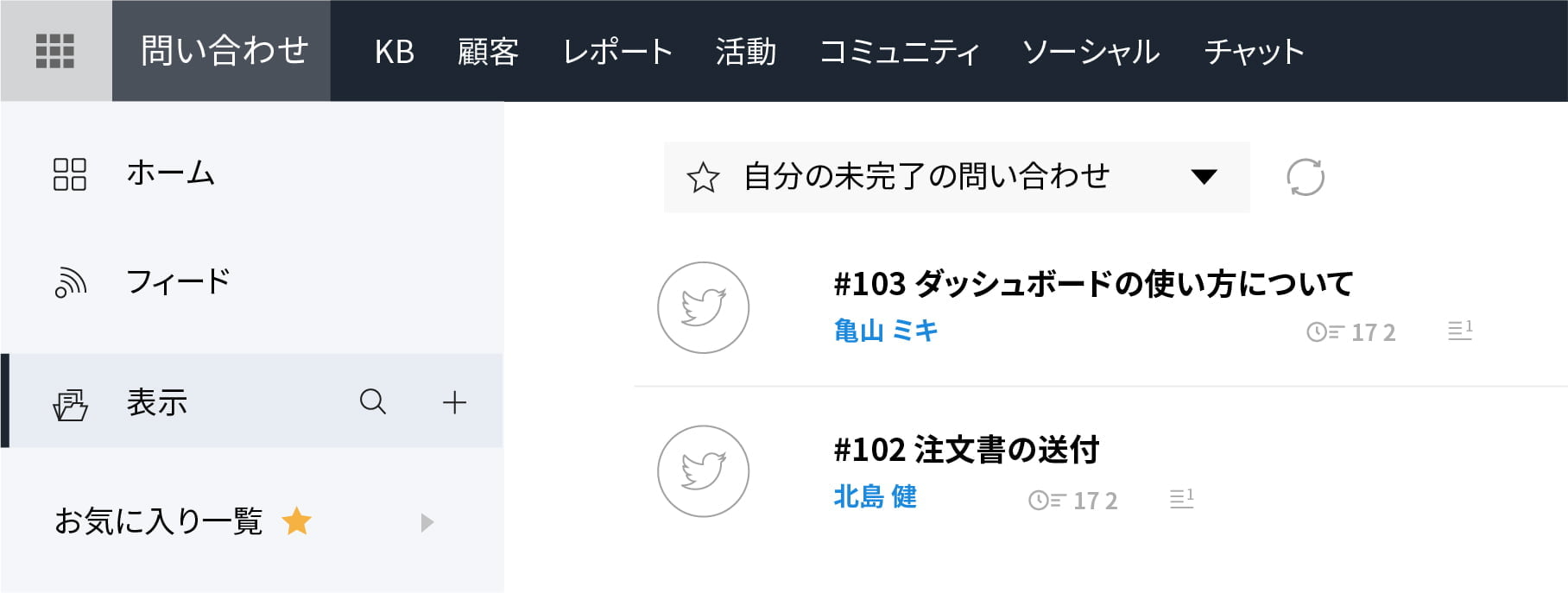Image resolution: width=1568 pixels, height=593 pixels.
Task: Click the plus icon to add a view
Action: (454, 402)
